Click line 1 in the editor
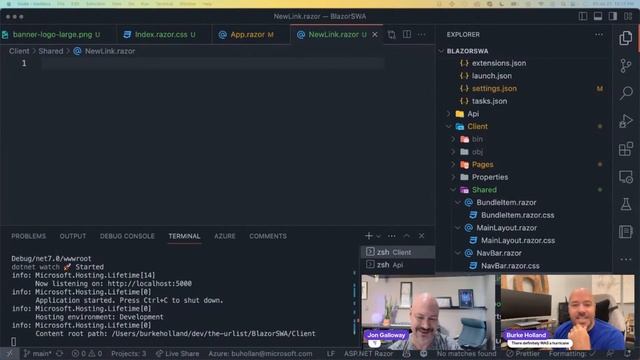Image resolution: width=640 pixels, height=360 pixels. (212, 63)
